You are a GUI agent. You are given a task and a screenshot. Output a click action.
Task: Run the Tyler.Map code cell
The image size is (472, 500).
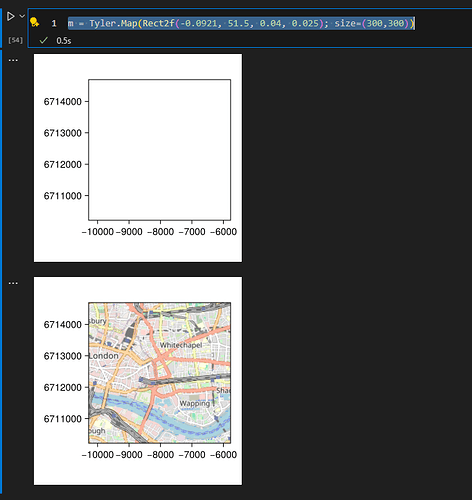(x=11, y=16)
